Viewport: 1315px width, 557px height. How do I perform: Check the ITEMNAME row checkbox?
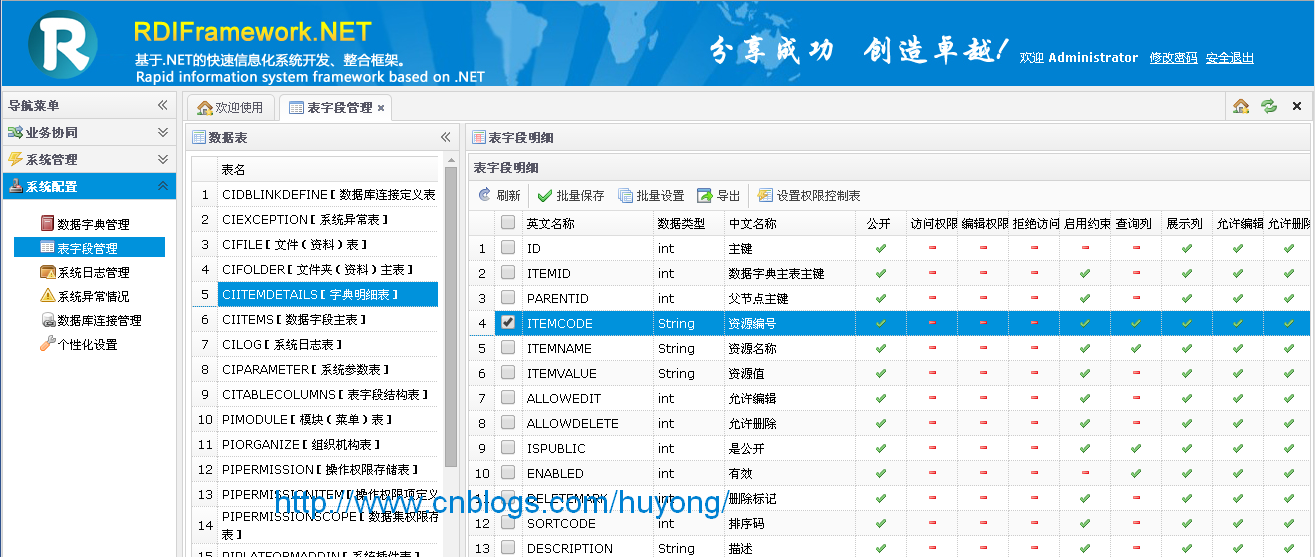point(508,348)
